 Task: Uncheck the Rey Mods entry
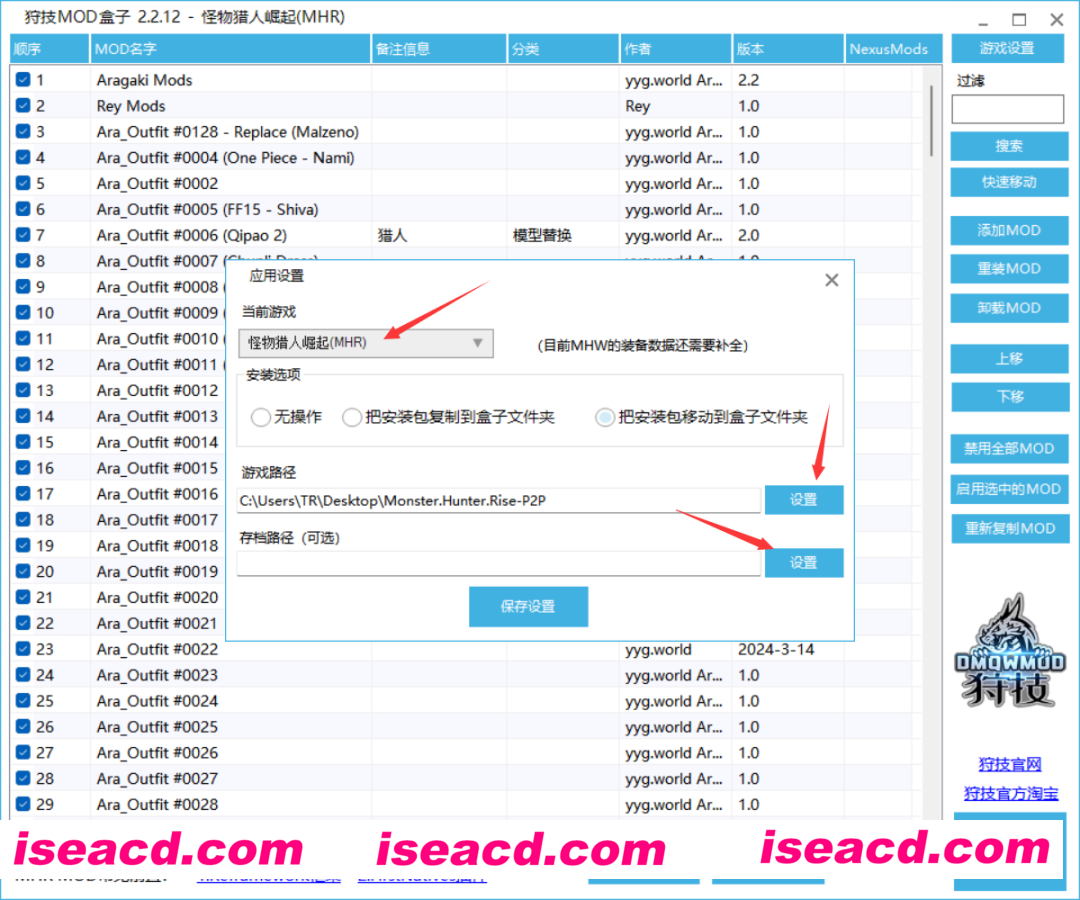pyautogui.click(x=22, y=106)
